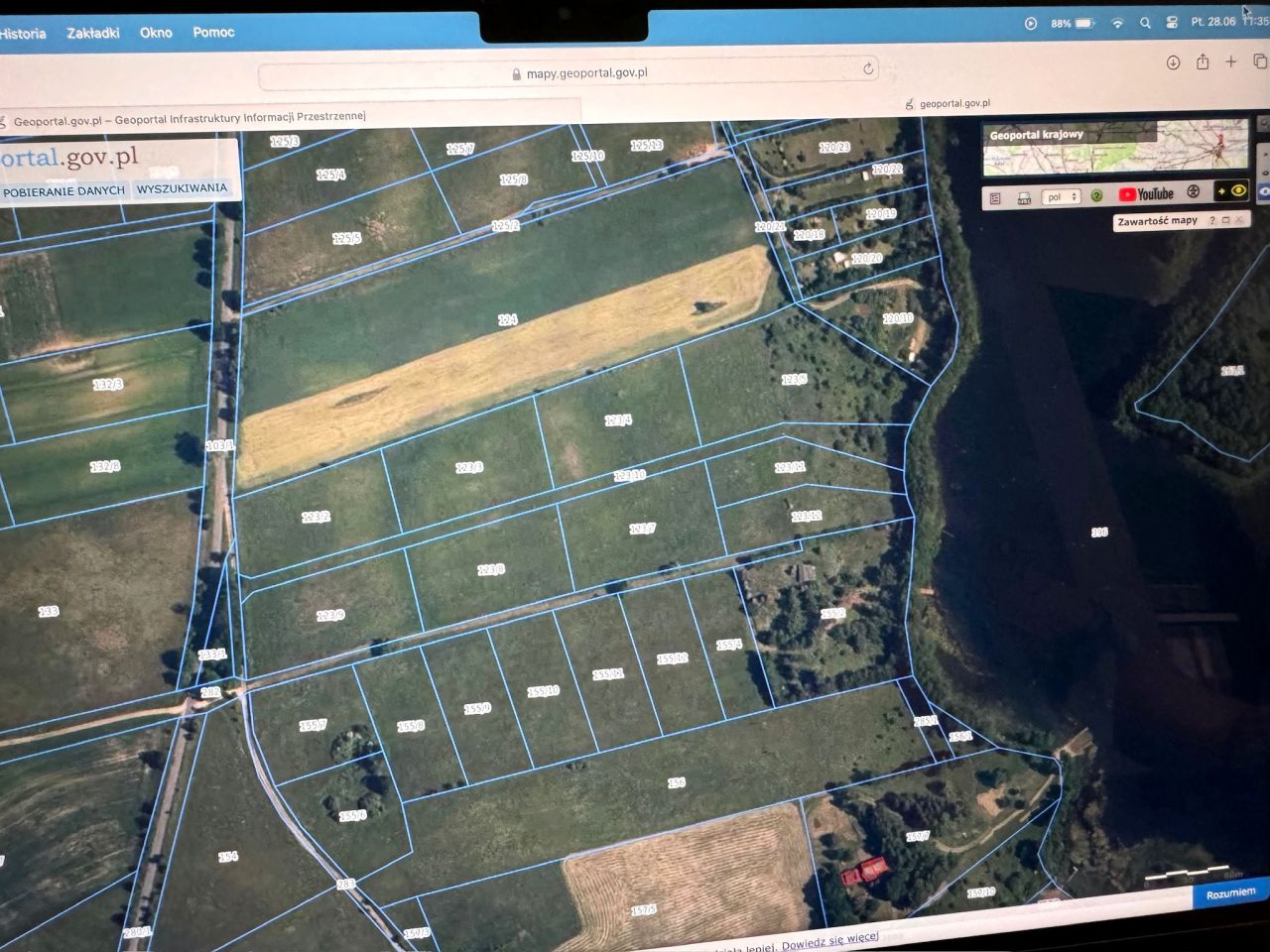Select parcel label 125/10
The image size is (1270, 952).
(587, 156)
